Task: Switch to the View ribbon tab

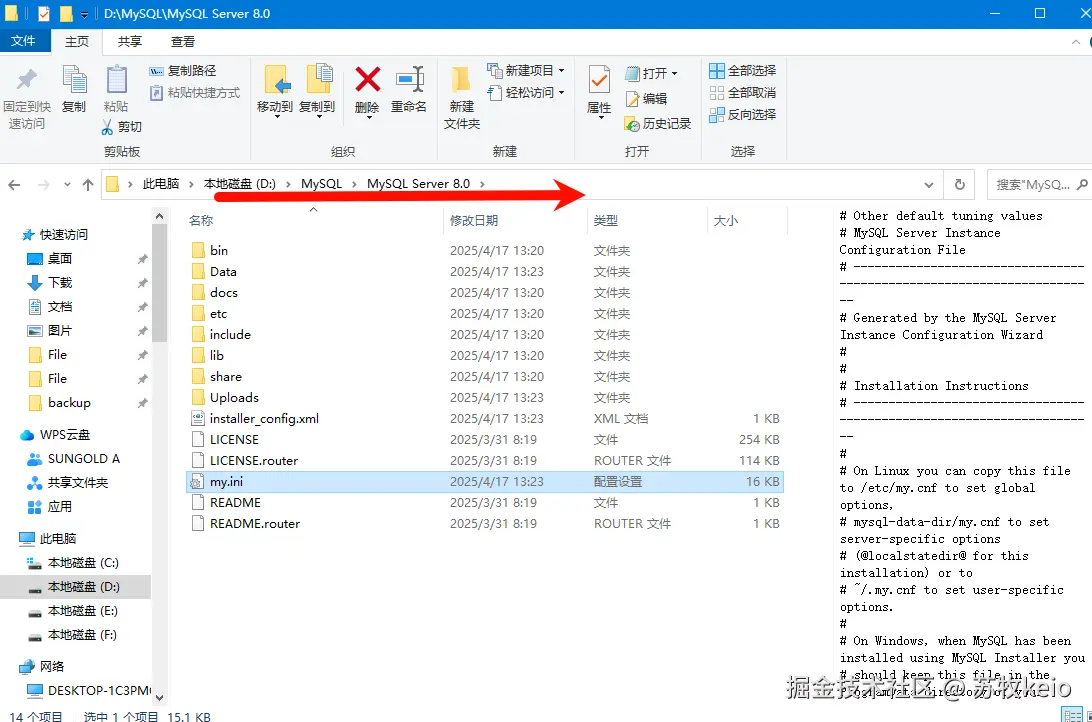Action: point(182,42)
